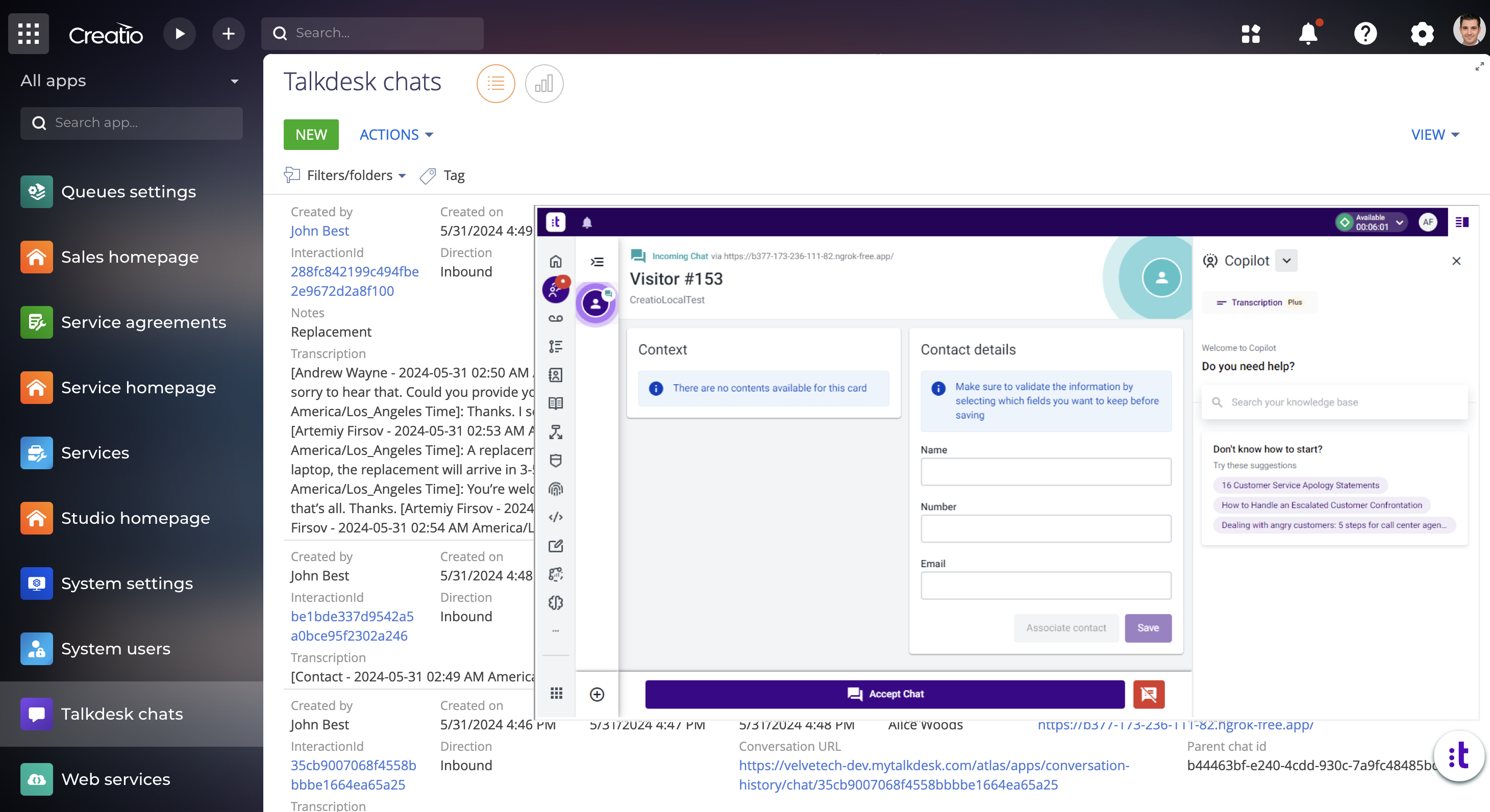This screenshot has height=812, width=1490.
Task: Click the Tag button
Action: [442, 175]
